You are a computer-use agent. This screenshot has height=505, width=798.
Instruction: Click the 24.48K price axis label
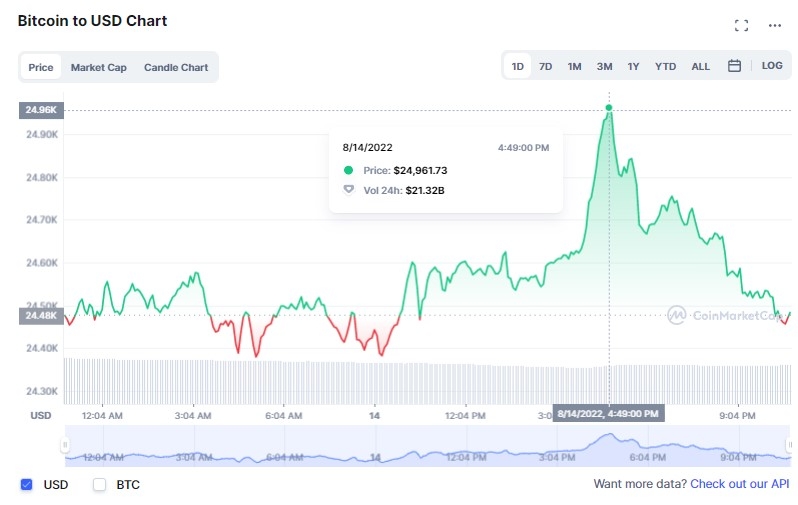(41, 316)
